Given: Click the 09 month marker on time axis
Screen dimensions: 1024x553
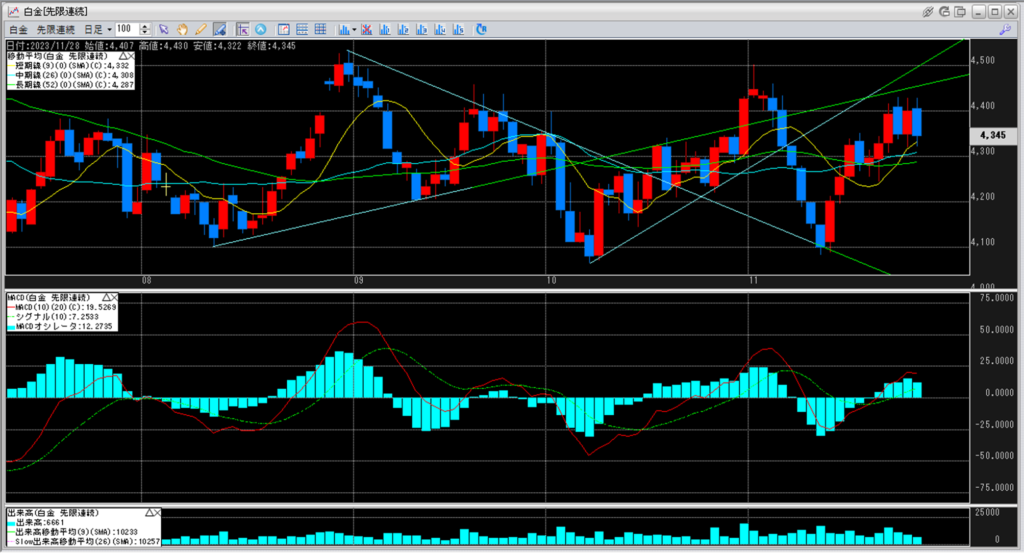Looking at the screenshot, I should [x=359, y=280].
